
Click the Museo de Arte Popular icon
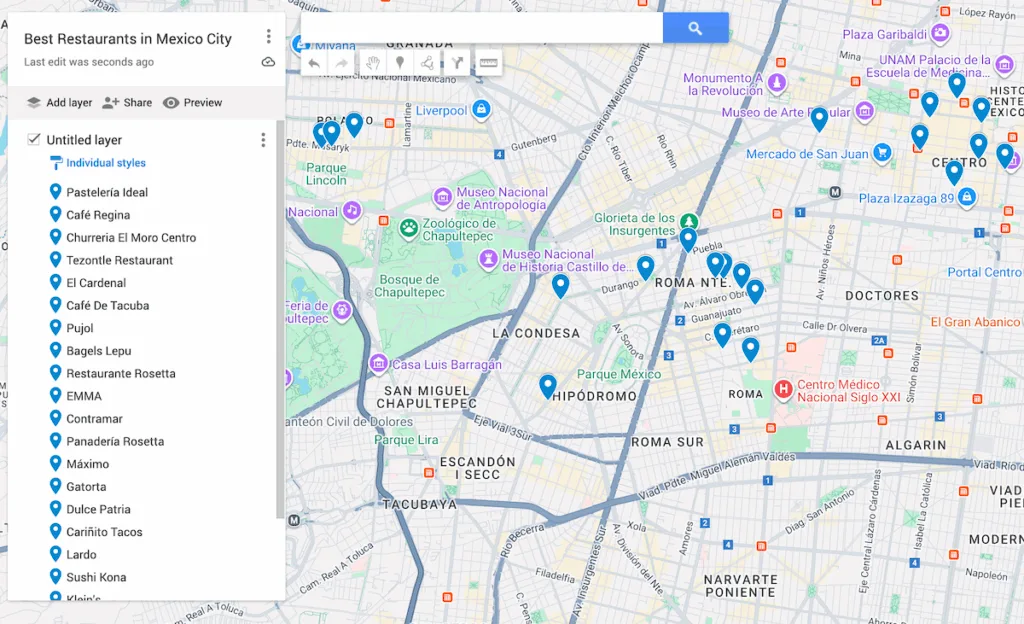[864, 111]
